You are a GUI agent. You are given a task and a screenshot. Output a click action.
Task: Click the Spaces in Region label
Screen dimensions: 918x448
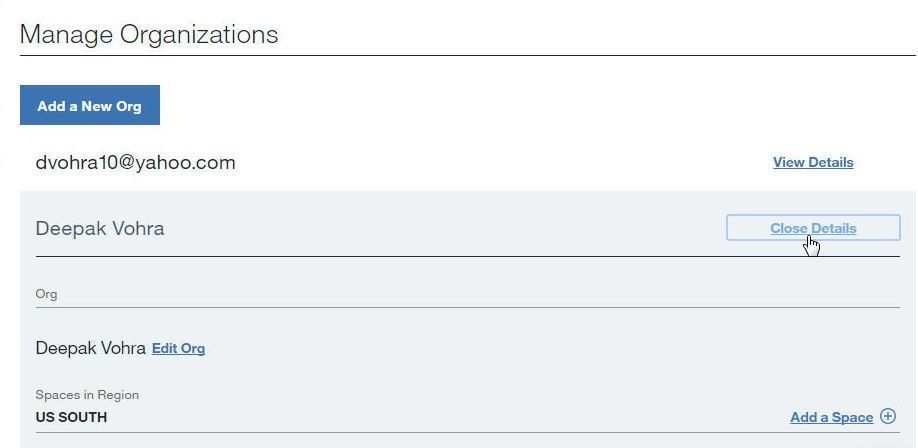(x=87, y=395)
